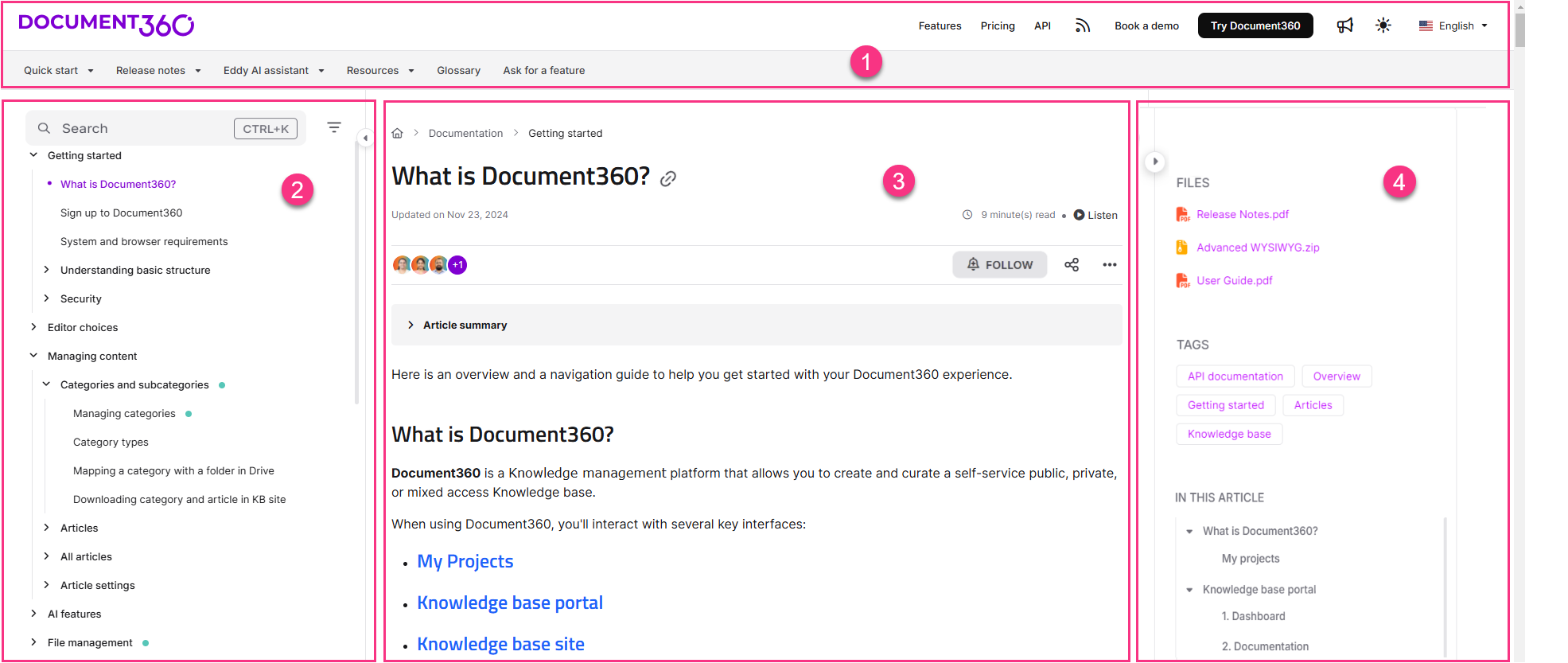The height and width of the screenshot is (663, 1568).
Task: Open the Pricing menu item
Action: tap(998, 26)
